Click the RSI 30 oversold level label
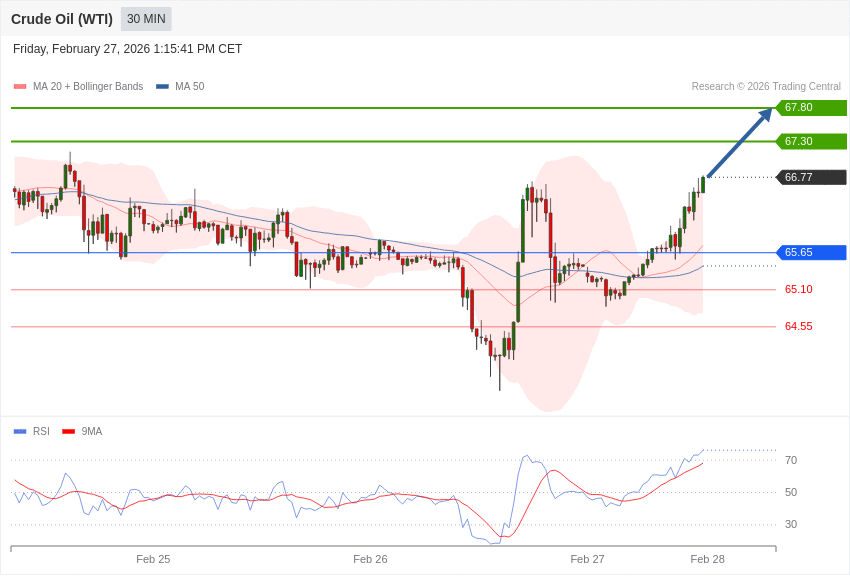This screenshot has height=576, width=850. coord(791,525)
